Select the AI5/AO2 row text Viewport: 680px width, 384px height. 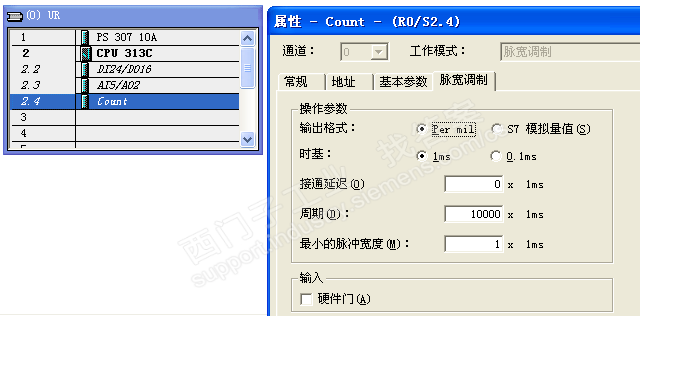point(118,85)
